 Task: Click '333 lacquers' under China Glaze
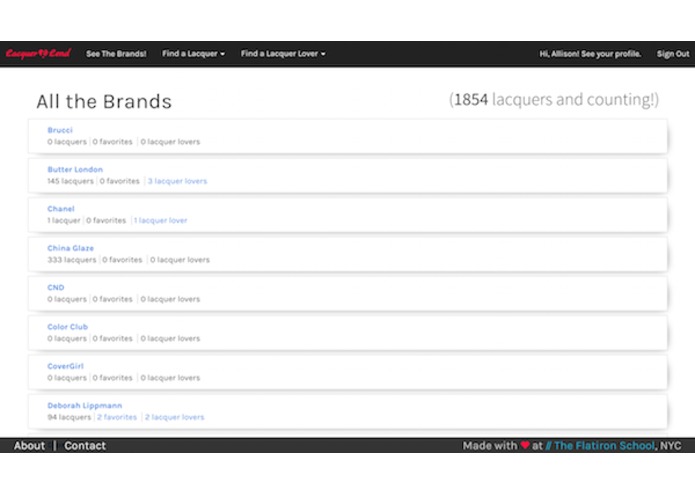(x=72, y=260)
